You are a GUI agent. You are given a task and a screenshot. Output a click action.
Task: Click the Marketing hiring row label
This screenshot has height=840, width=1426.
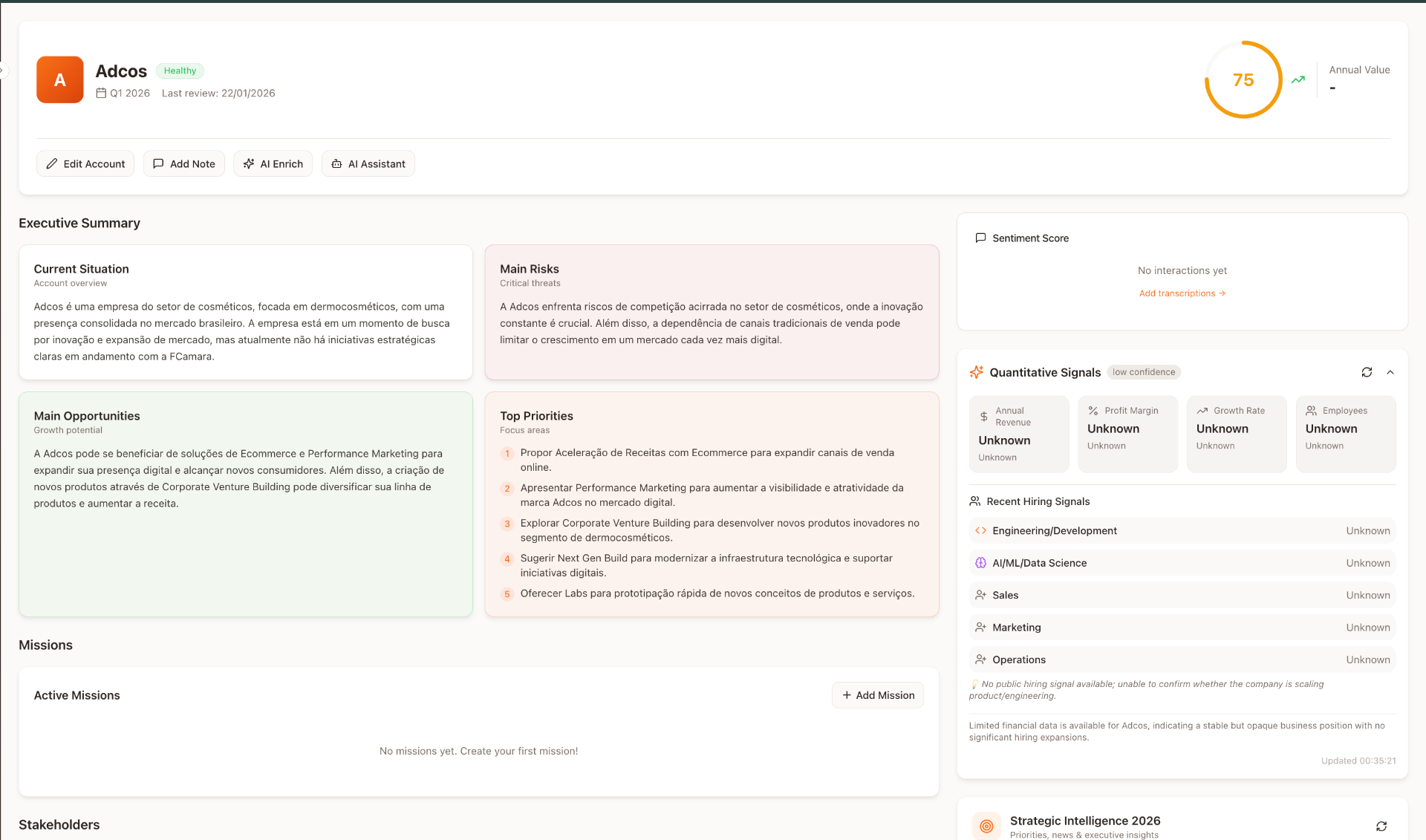pyautogui.click(x=1016, y=628)
